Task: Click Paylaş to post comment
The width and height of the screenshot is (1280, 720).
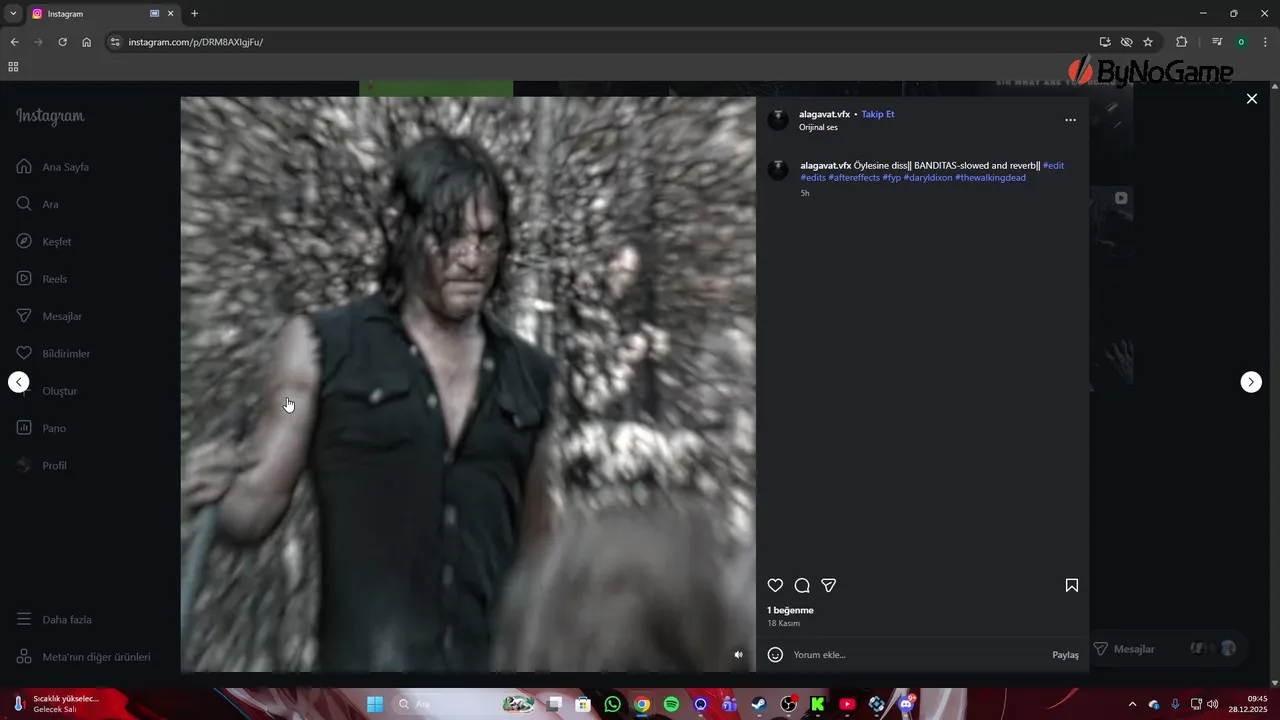Action: (x=1065, y=655)
